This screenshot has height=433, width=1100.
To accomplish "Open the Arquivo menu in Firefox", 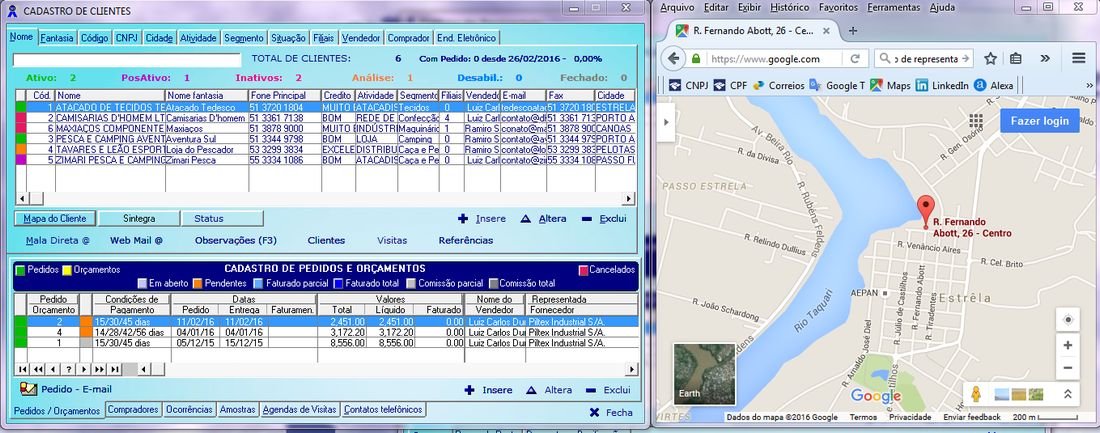I will [x=677, y=7].
